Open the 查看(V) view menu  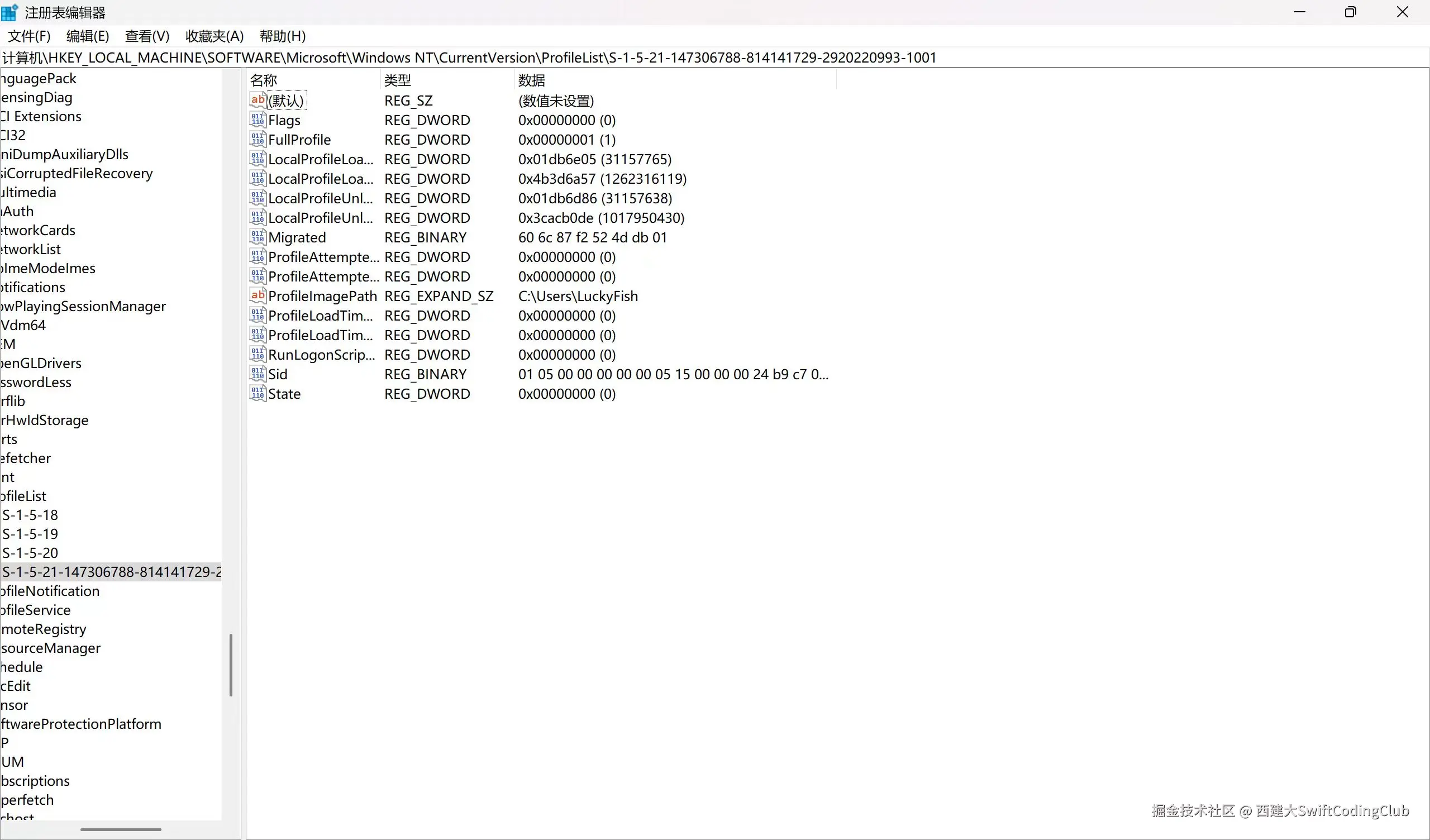click(147, 36)
